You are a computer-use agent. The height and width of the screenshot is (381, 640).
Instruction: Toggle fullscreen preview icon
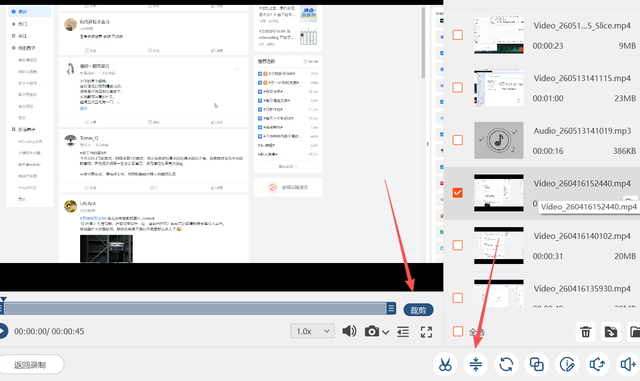coord(427,332)
